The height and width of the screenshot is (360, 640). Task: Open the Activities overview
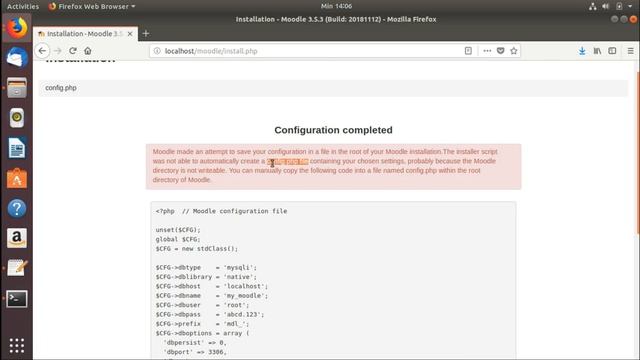coord(23,6)
